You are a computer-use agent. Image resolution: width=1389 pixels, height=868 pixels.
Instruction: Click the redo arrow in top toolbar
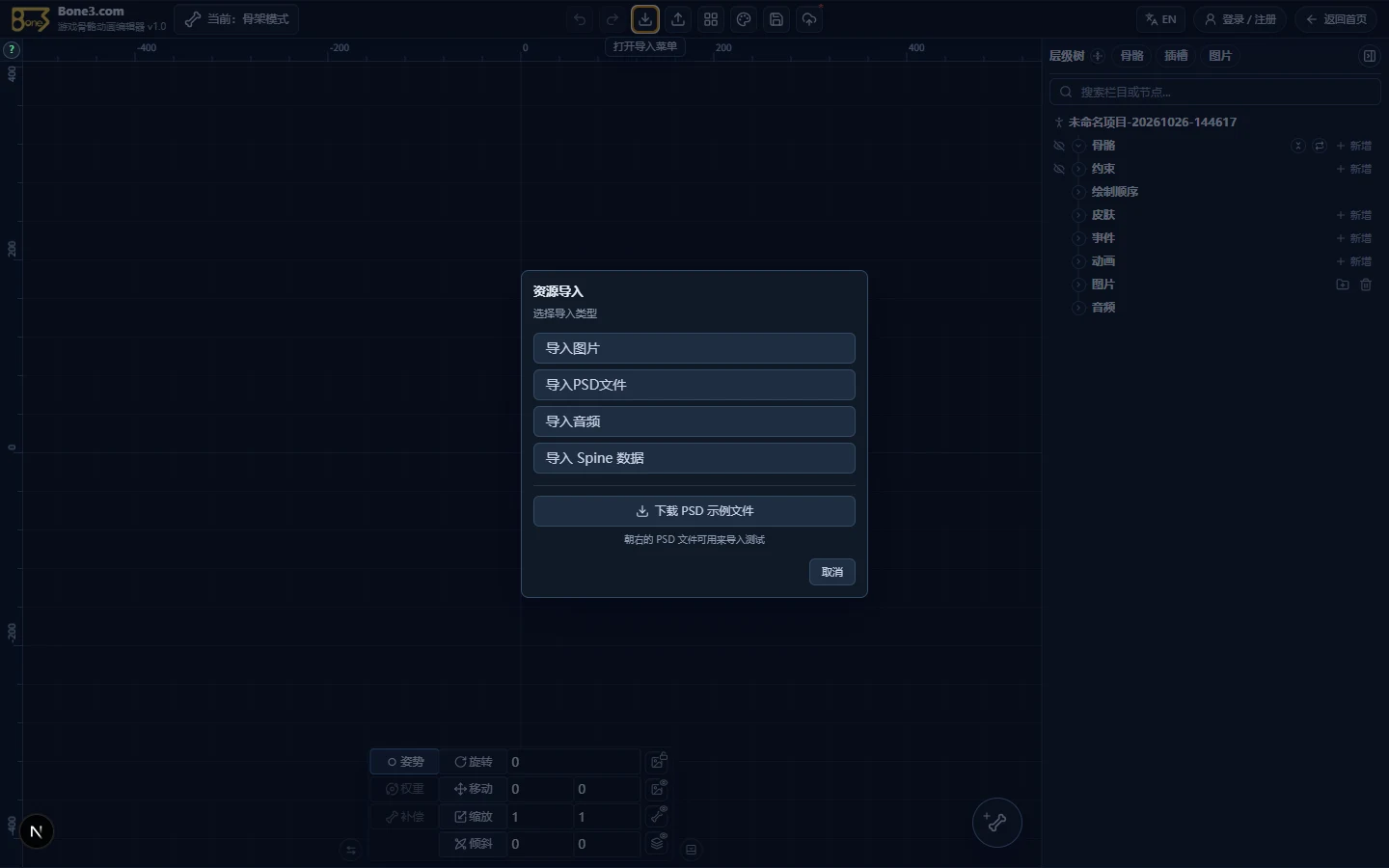point(613,19)
